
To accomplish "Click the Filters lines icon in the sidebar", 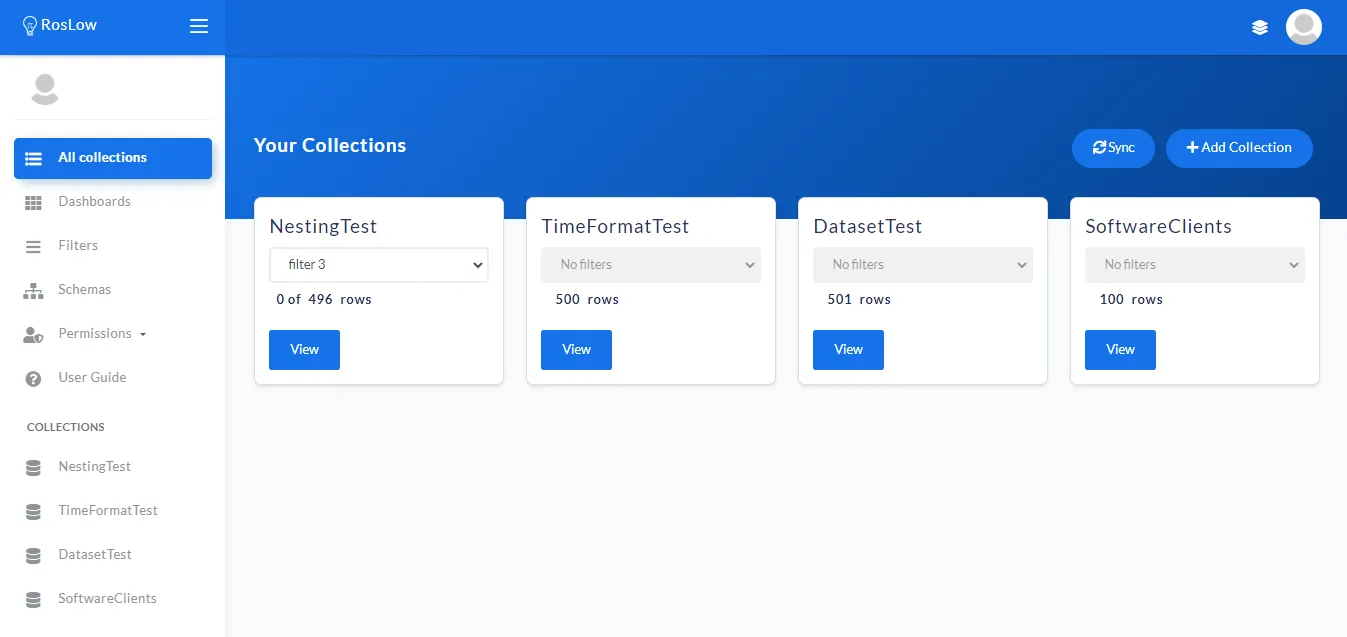I will click(x=33, y=246).
